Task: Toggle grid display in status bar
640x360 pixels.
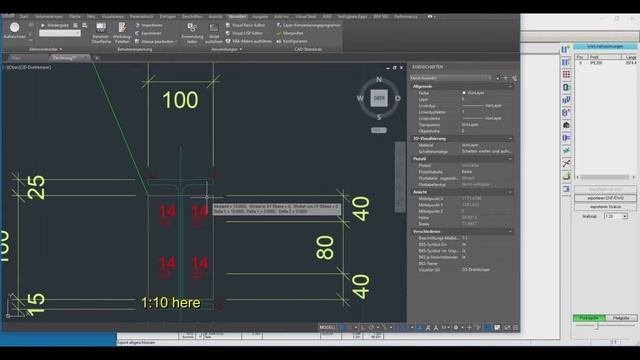Action: 342,327
